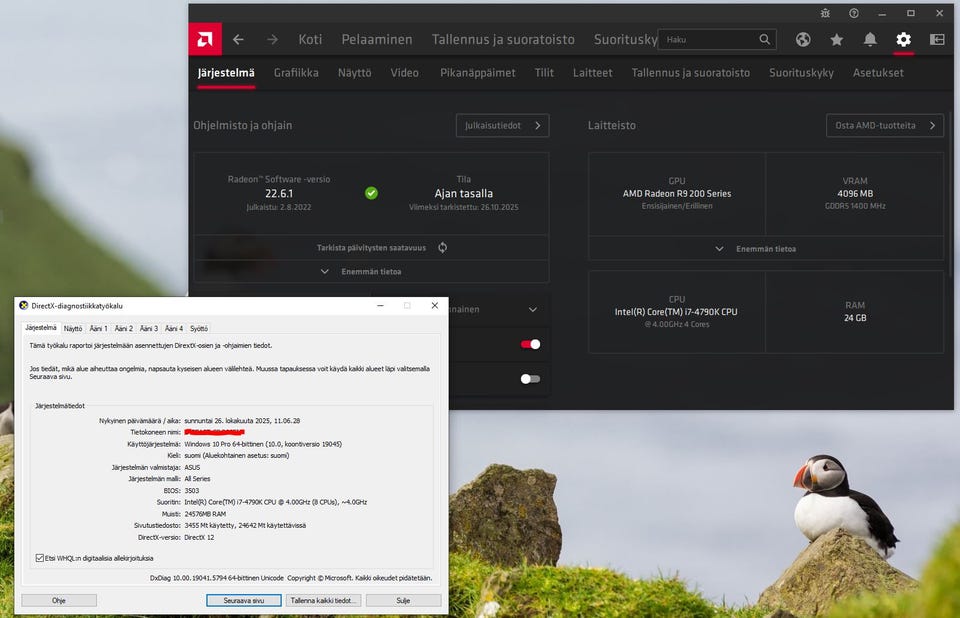Open favorites star icon

836,40
